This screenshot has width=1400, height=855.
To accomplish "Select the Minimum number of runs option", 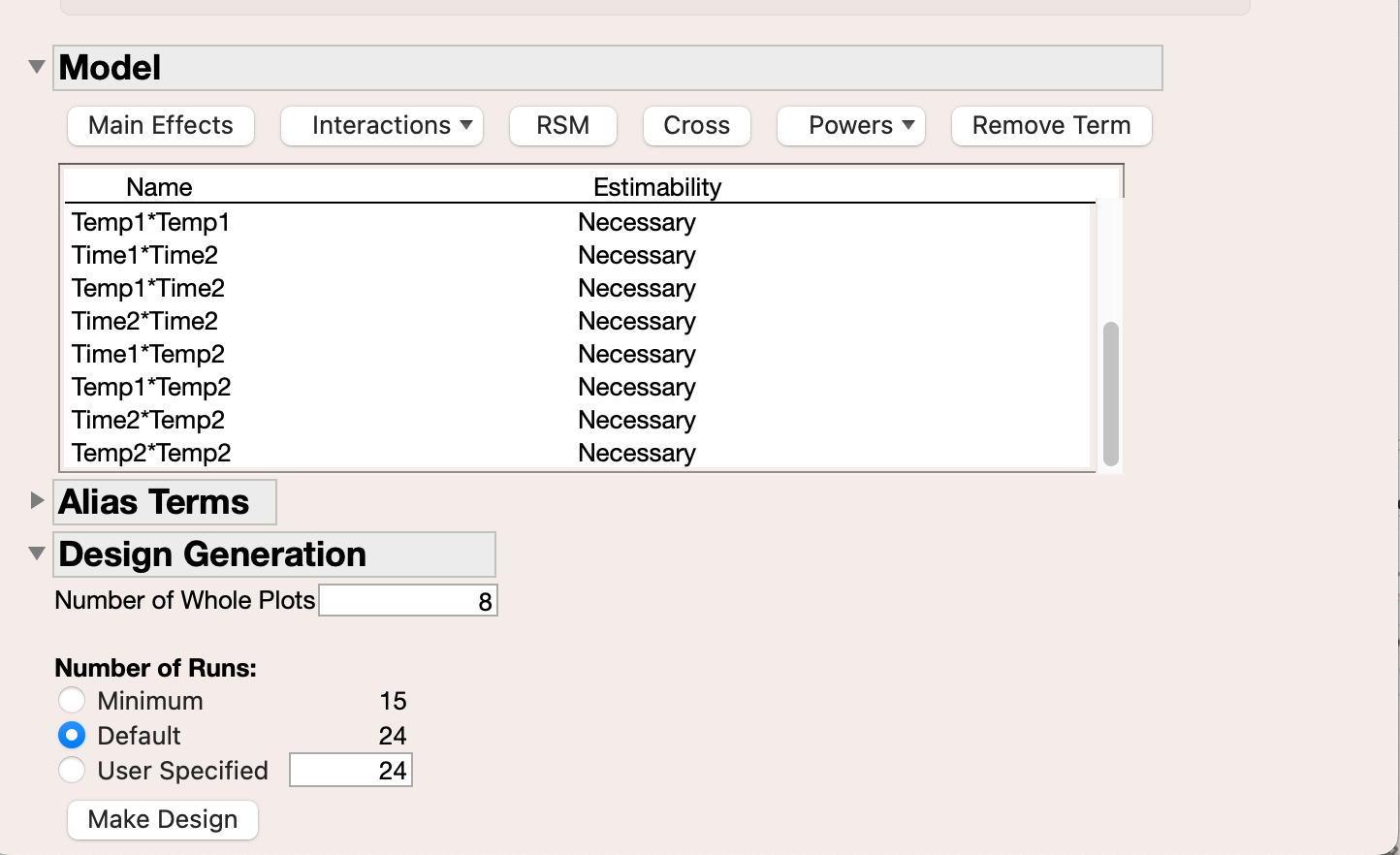I will coord(72,700).
